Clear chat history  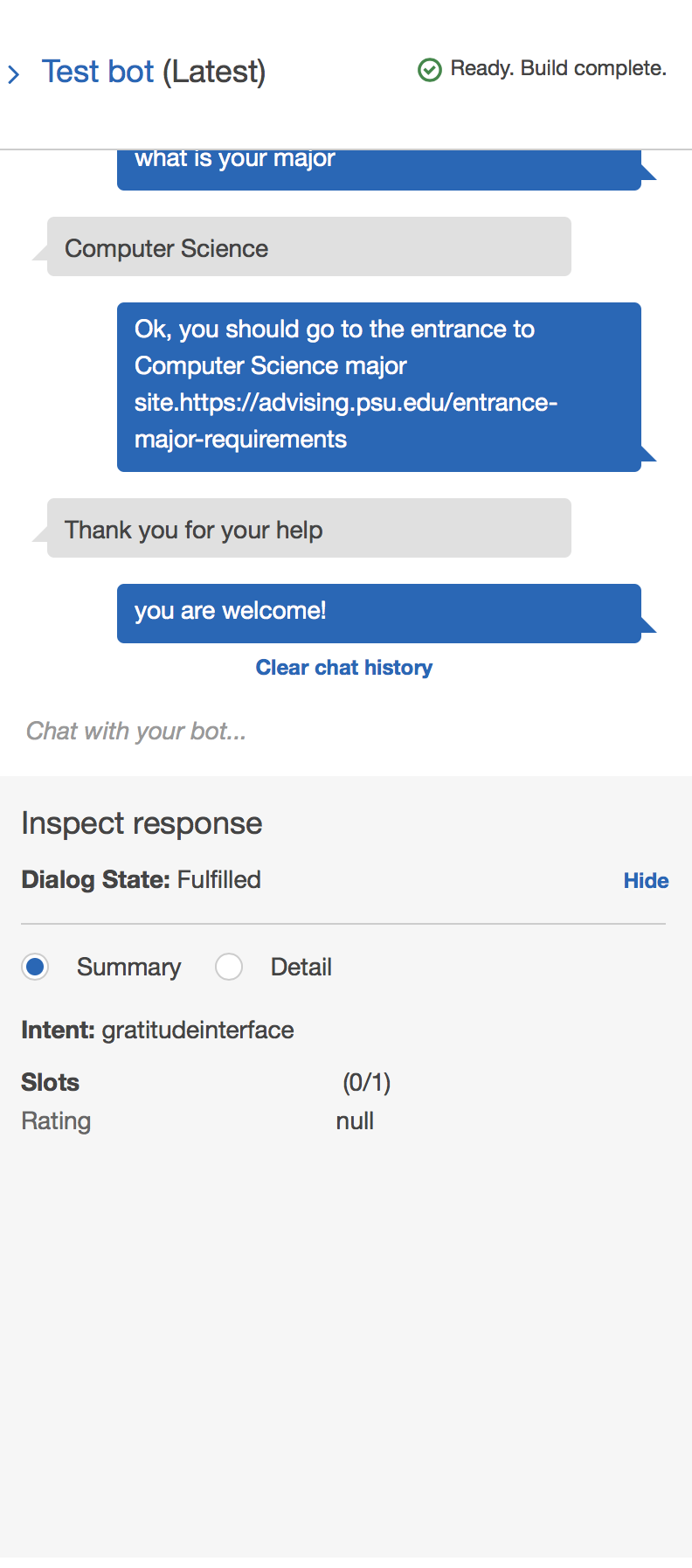click(x=344, y=668)
